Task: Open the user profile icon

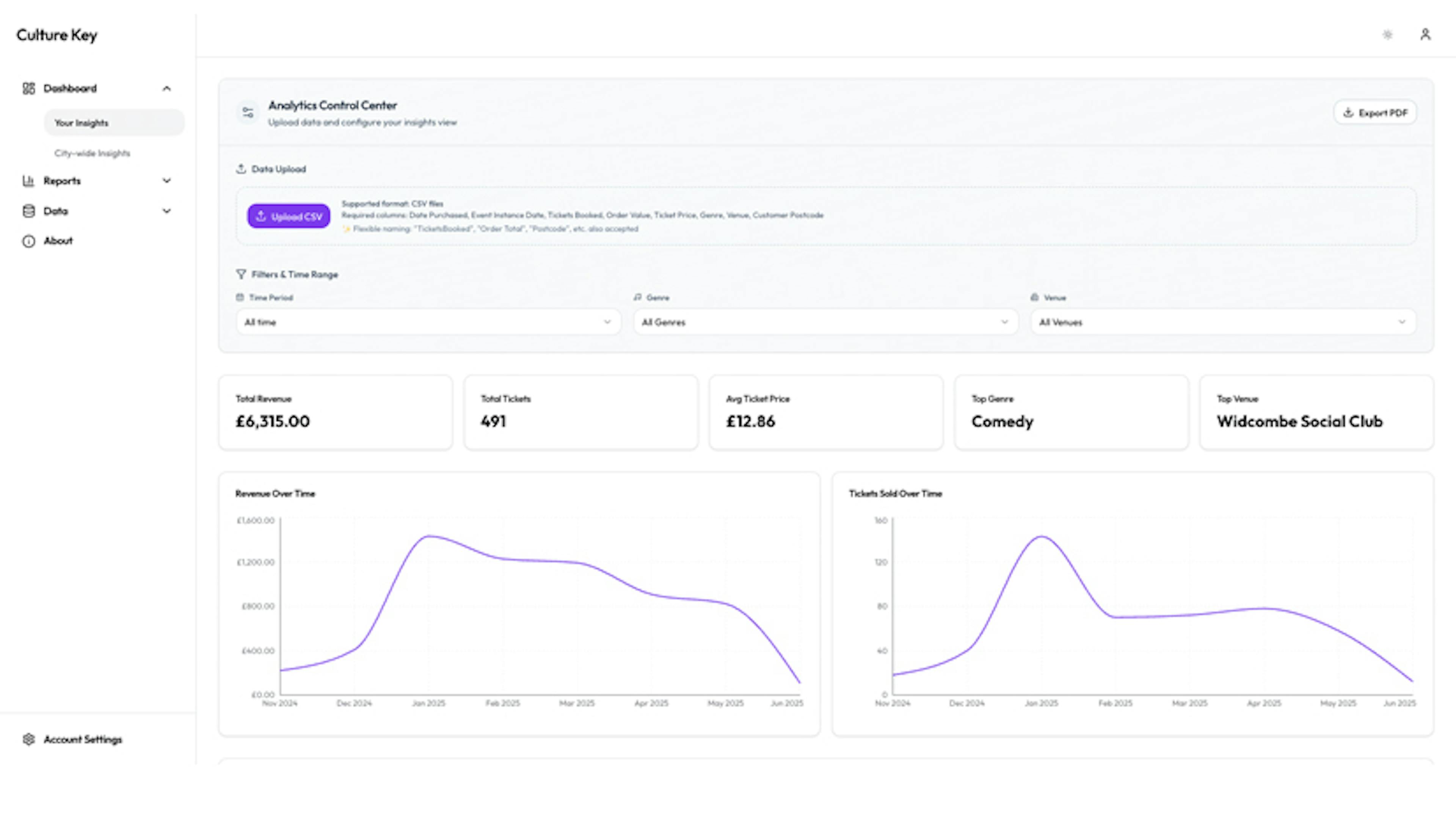Action: pos(1425,35)
